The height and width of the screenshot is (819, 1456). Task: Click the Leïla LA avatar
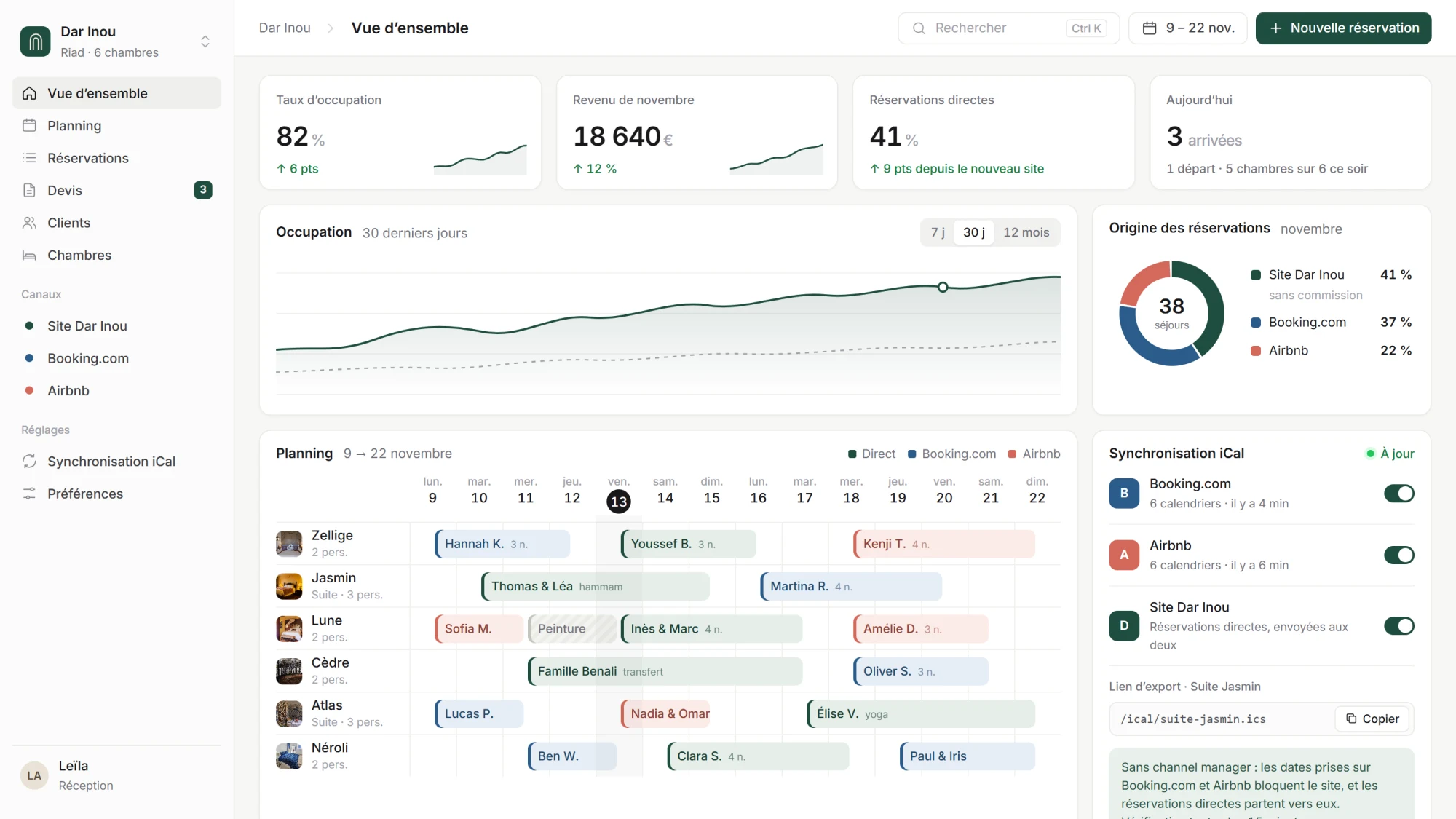coord(34,775)
